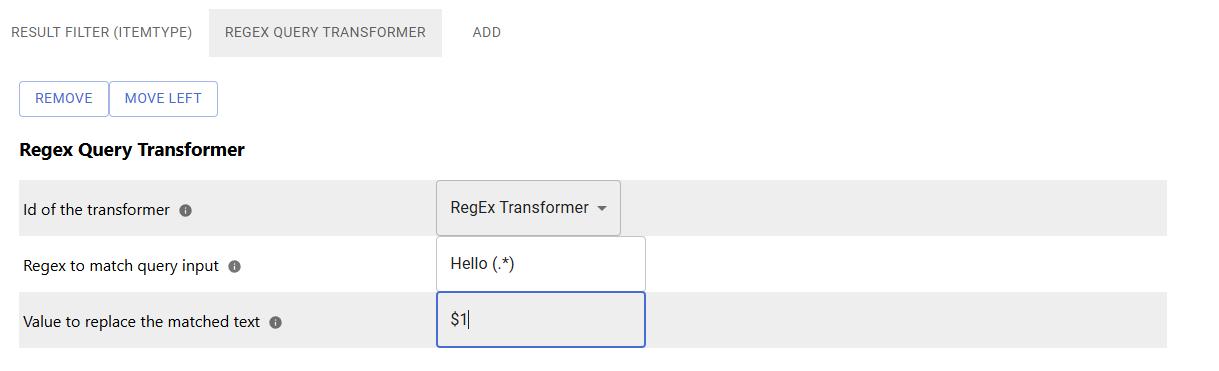The width and height of the screenshot is (1219, 371).
Task: Click the dropdown caret arrow in RegEx Transformer
Action: pos(602,209)
